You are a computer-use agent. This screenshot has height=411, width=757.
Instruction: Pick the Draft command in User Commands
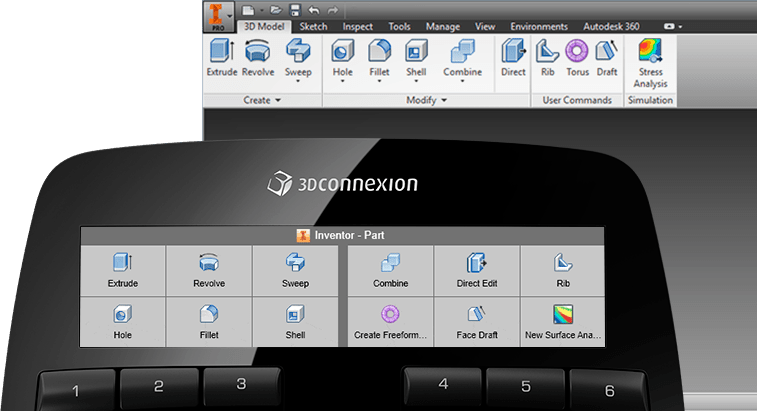[x=606, y=58]
